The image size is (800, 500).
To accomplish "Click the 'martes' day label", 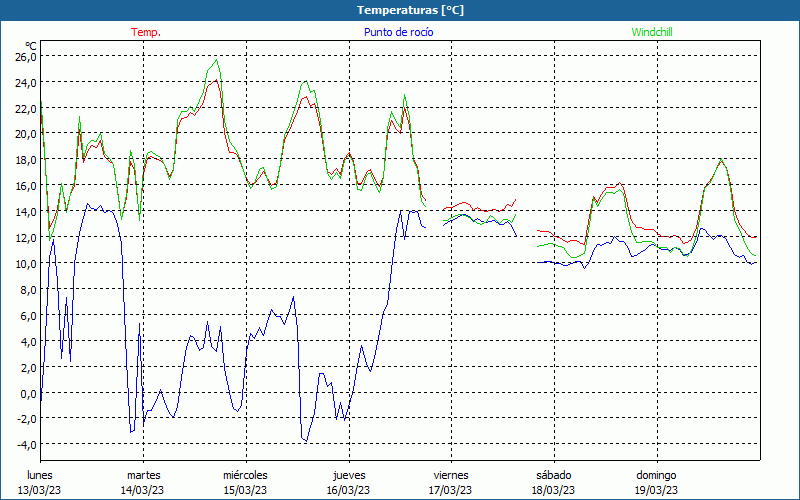I will (143, 475).
